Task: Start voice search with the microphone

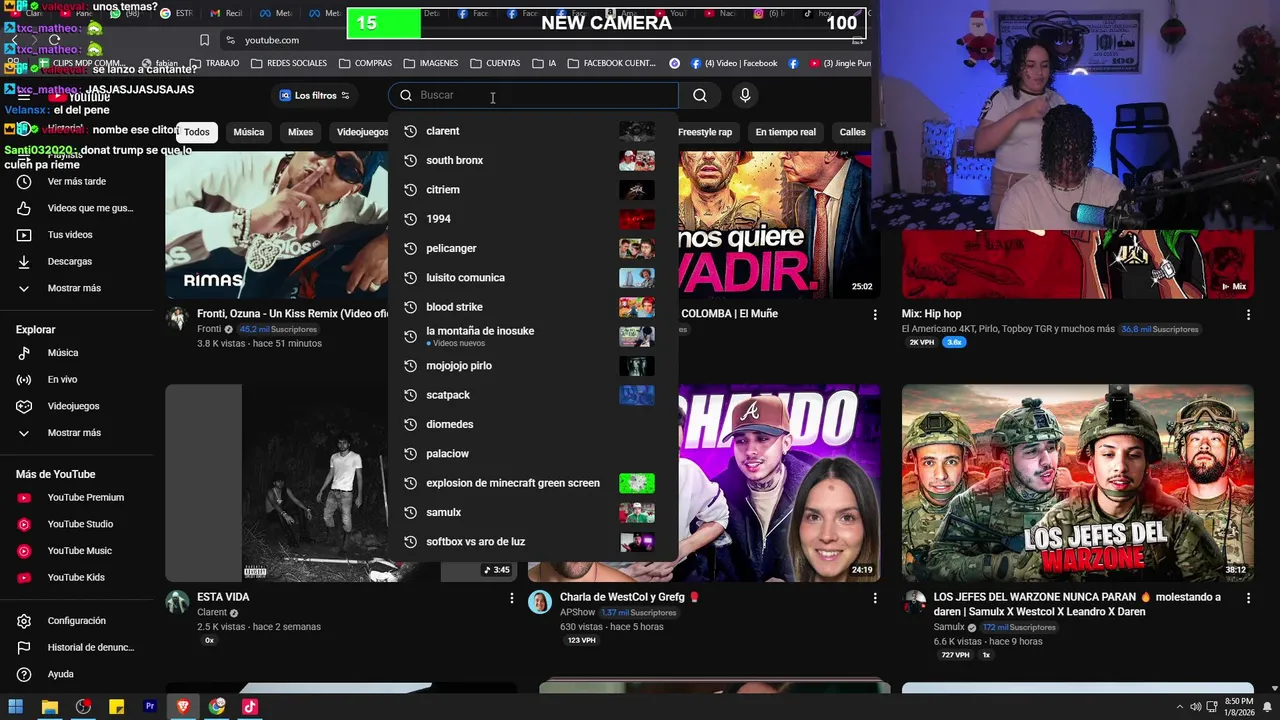Action: [x=744, y=95]
